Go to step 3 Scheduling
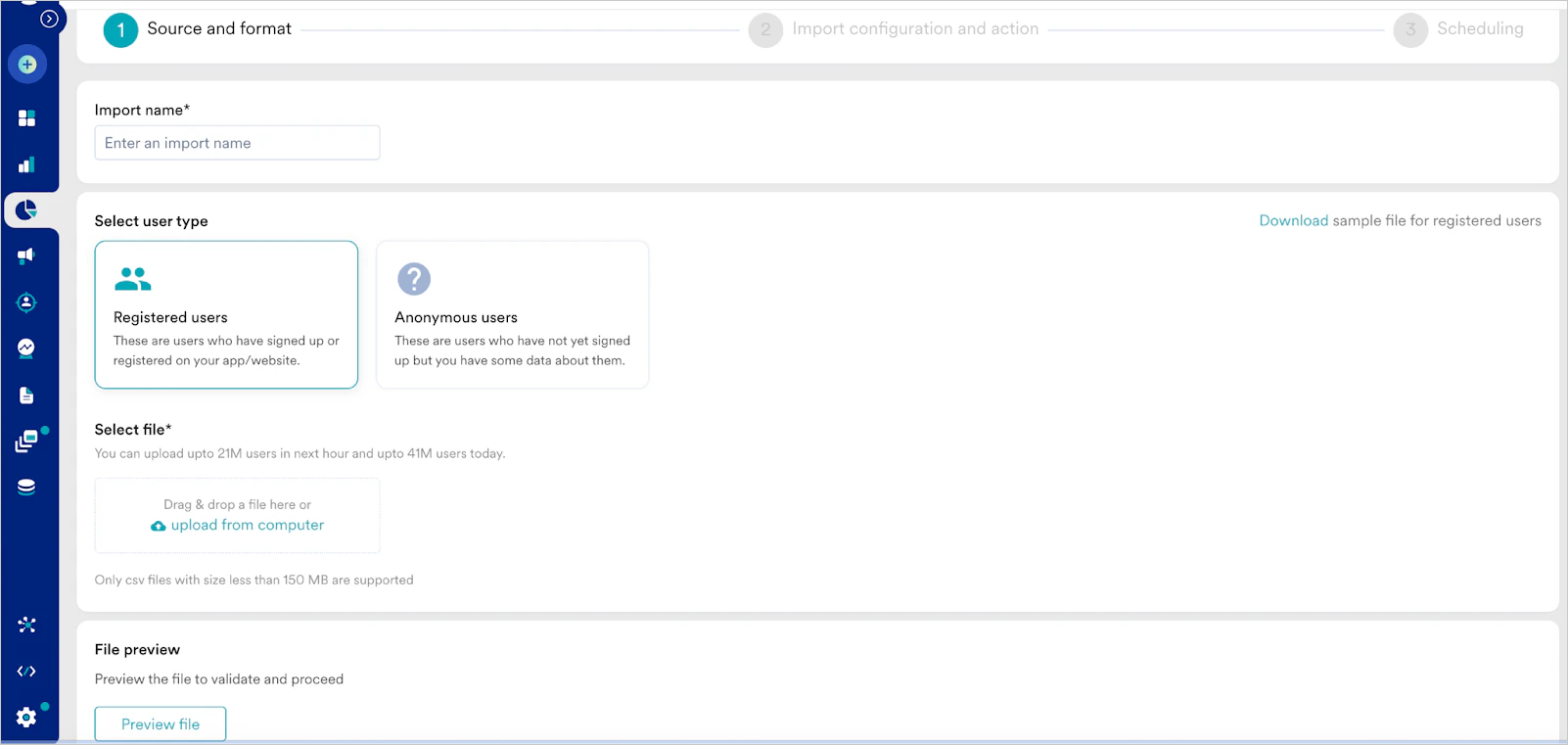The image size is (1568, 745). click(x=1458, y=29)
